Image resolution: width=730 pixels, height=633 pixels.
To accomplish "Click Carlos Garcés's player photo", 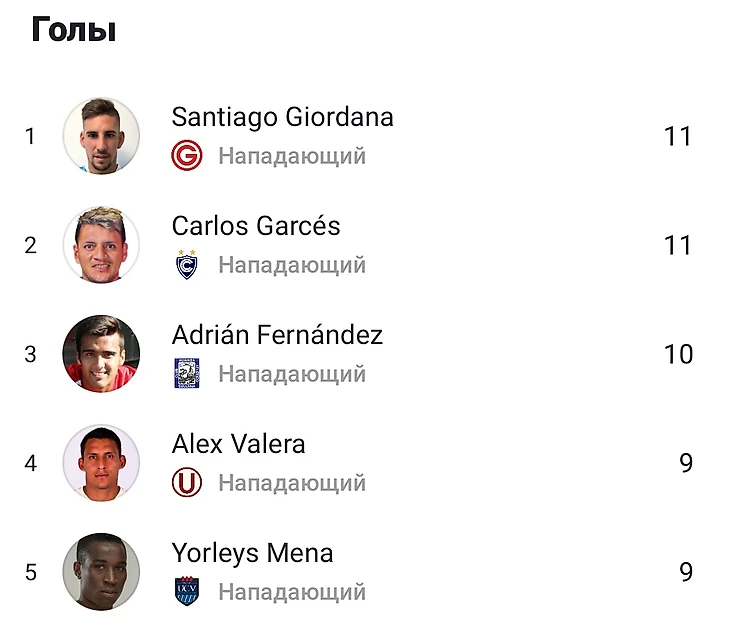I will pyautogui.click(x=101, y=245).
